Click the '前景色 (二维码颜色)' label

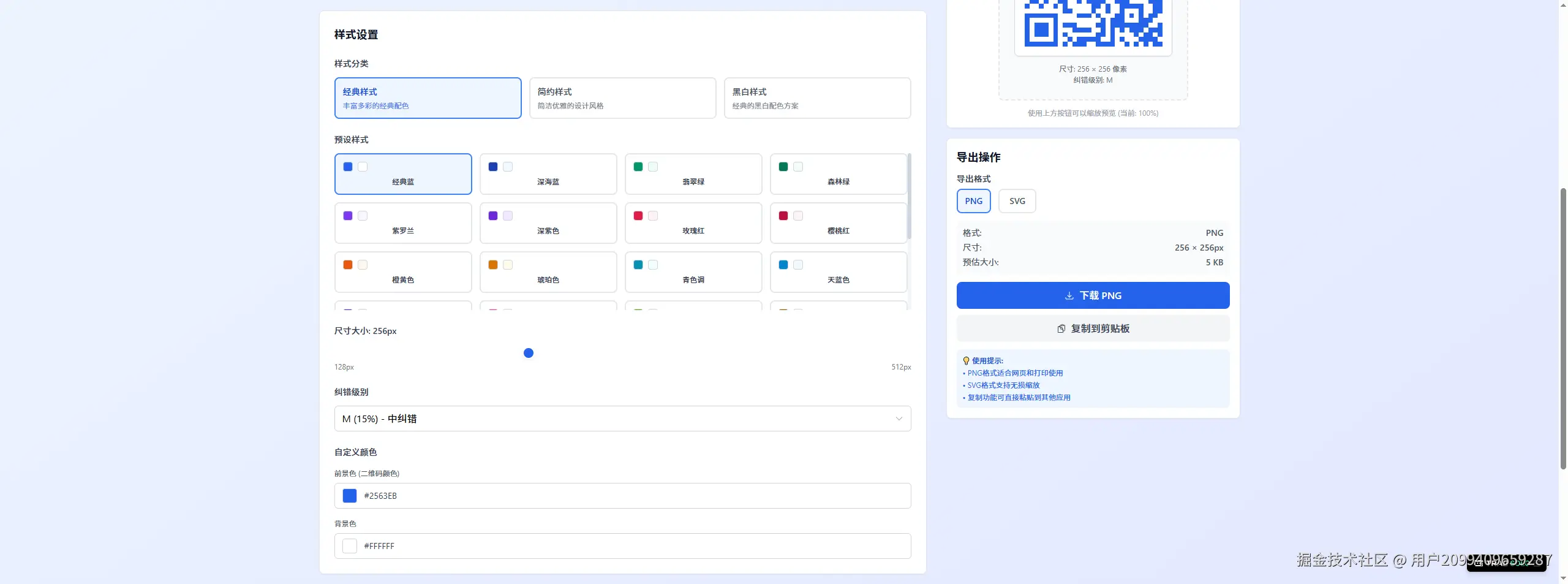coord(367,474)
